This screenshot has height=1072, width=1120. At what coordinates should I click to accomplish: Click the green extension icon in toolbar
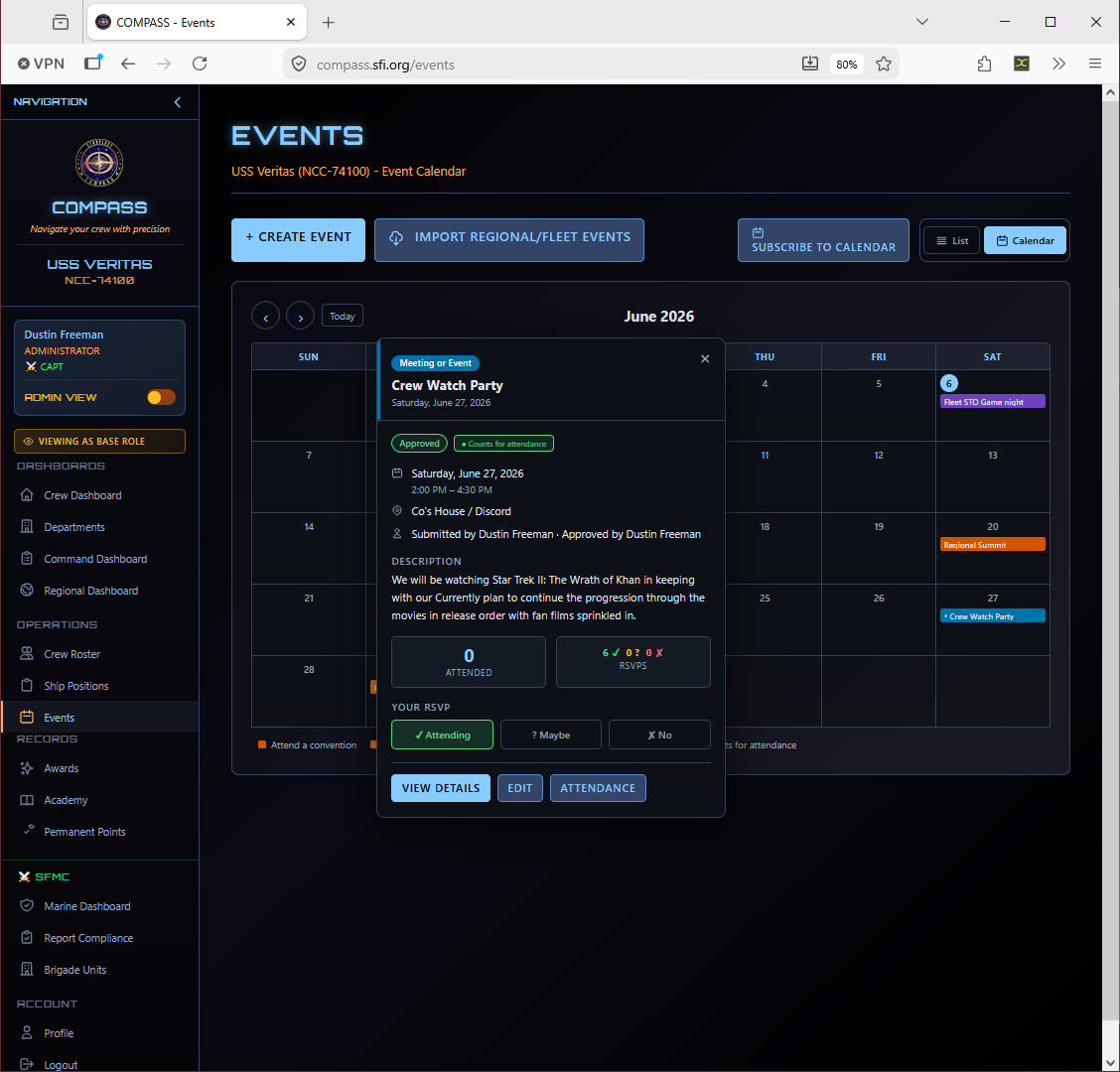click(1022, 64)
